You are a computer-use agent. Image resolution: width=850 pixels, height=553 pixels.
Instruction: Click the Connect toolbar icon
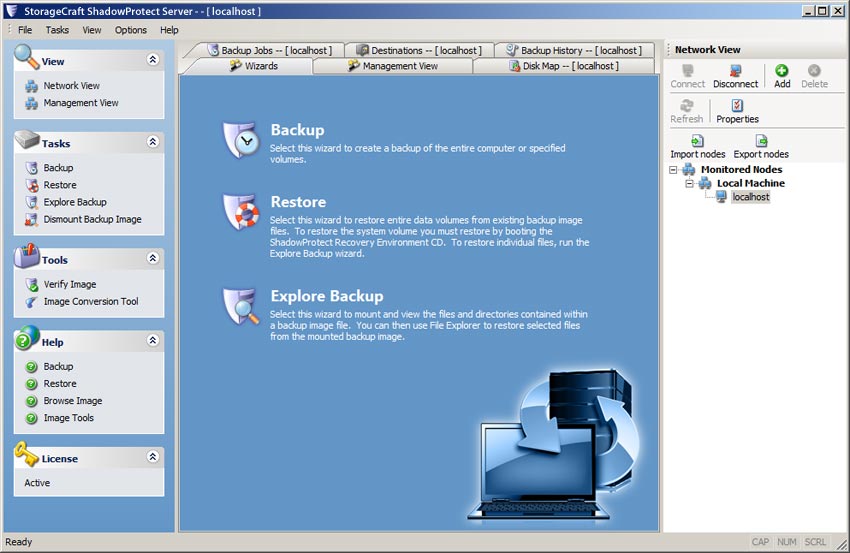tap(687, 70)
